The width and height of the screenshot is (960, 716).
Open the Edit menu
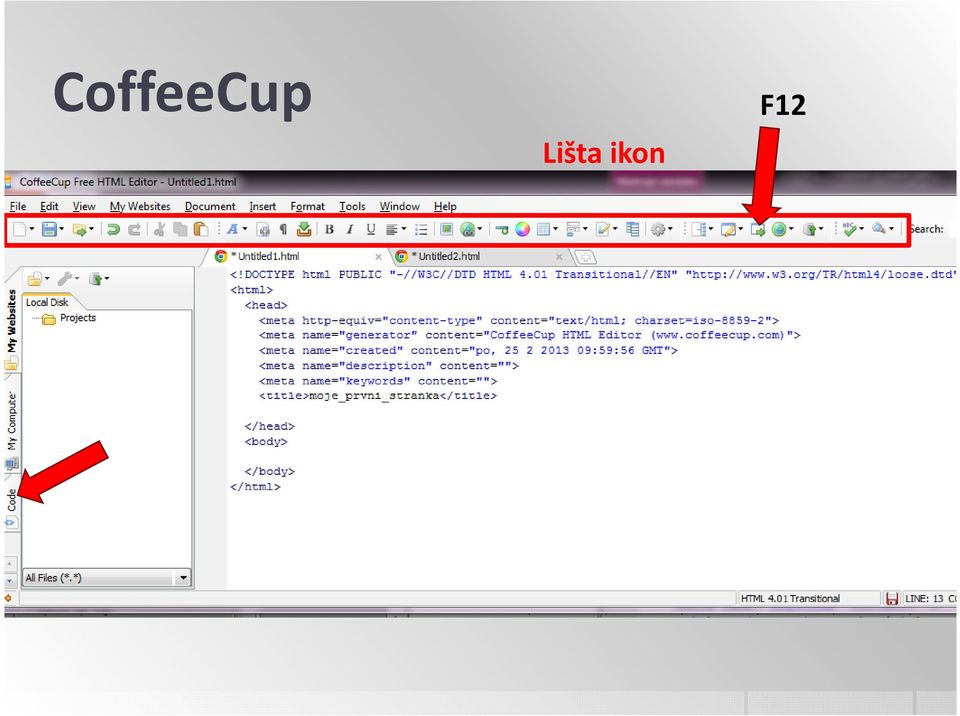pyautogui.click(x=49, y=206)
